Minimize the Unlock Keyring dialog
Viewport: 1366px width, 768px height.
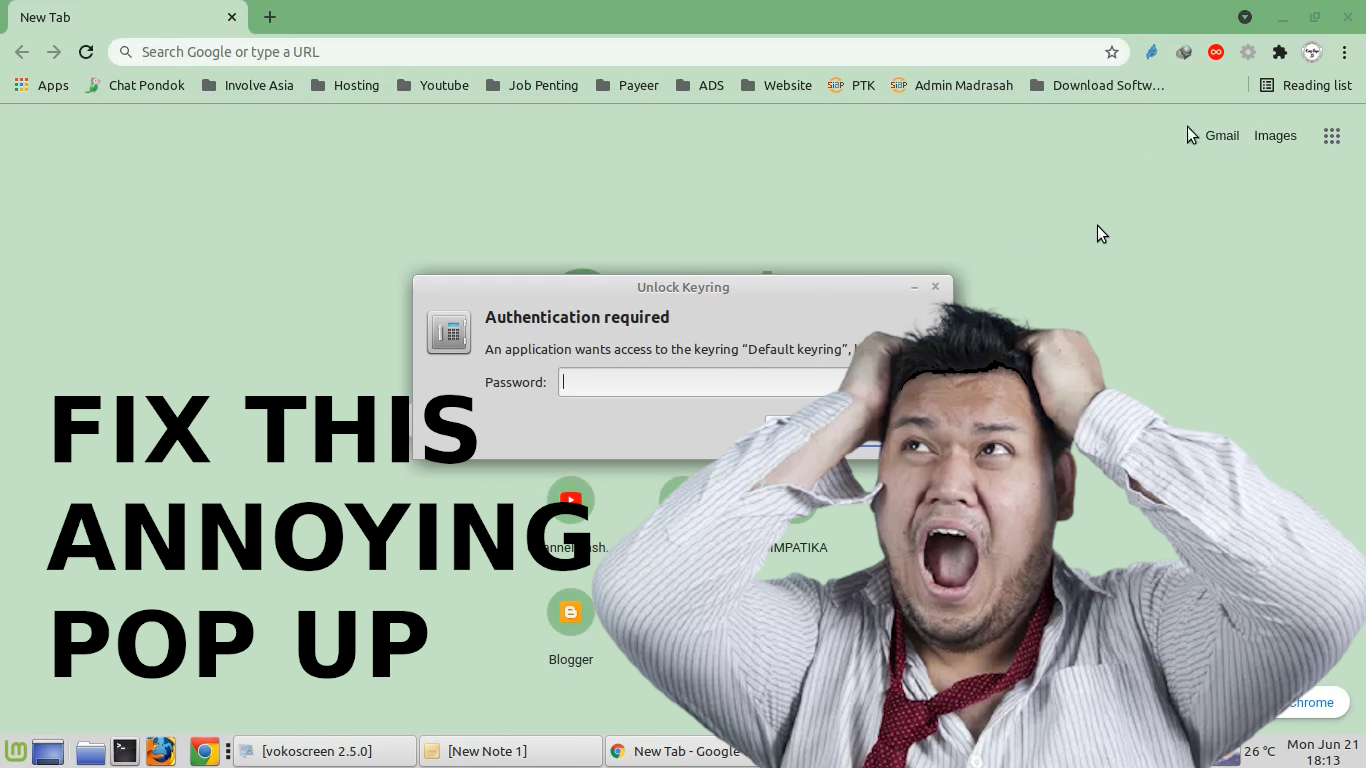click(914, 287)
